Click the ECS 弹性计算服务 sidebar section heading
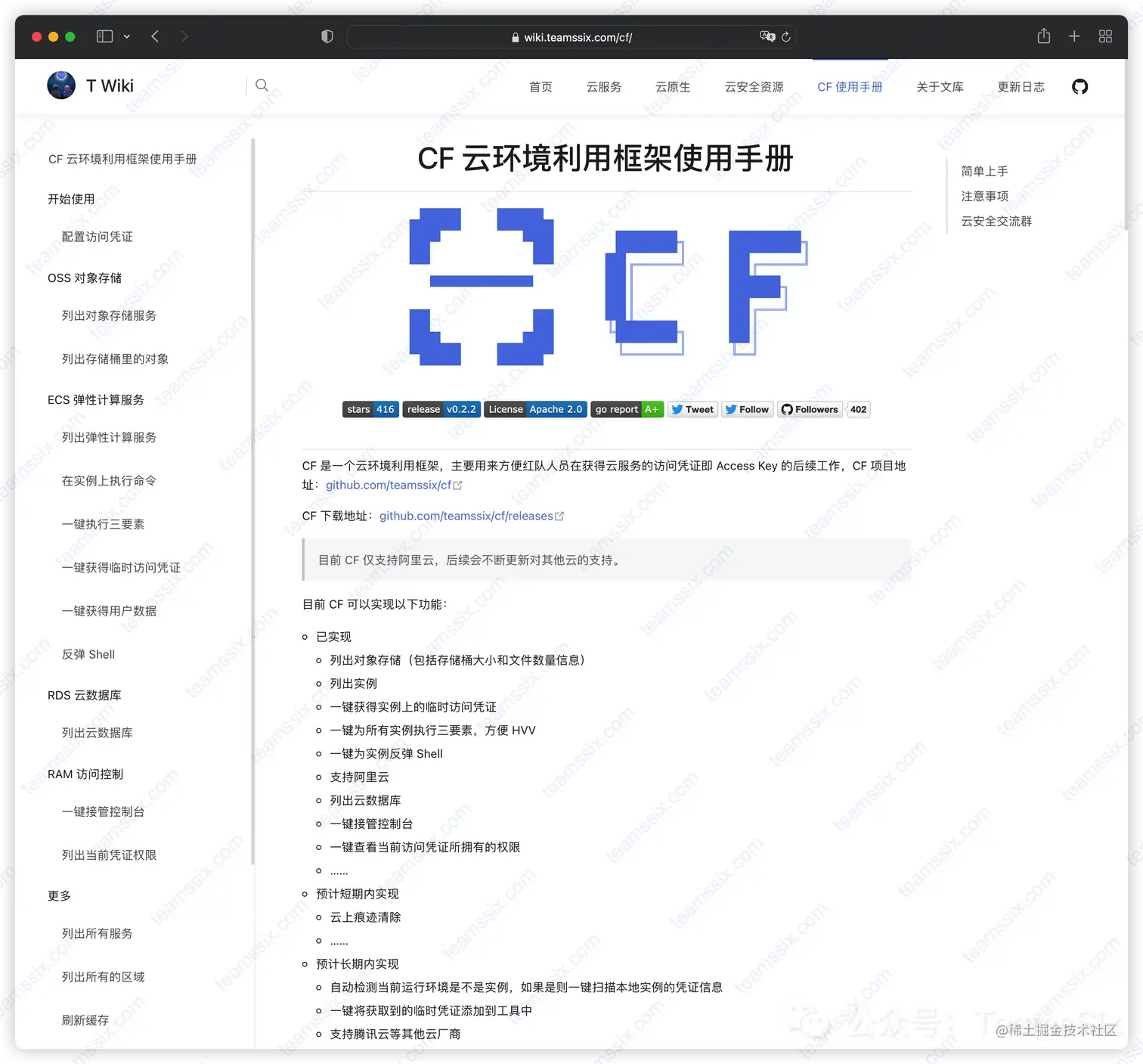1143x1064 pixels. tap(96, 399)
